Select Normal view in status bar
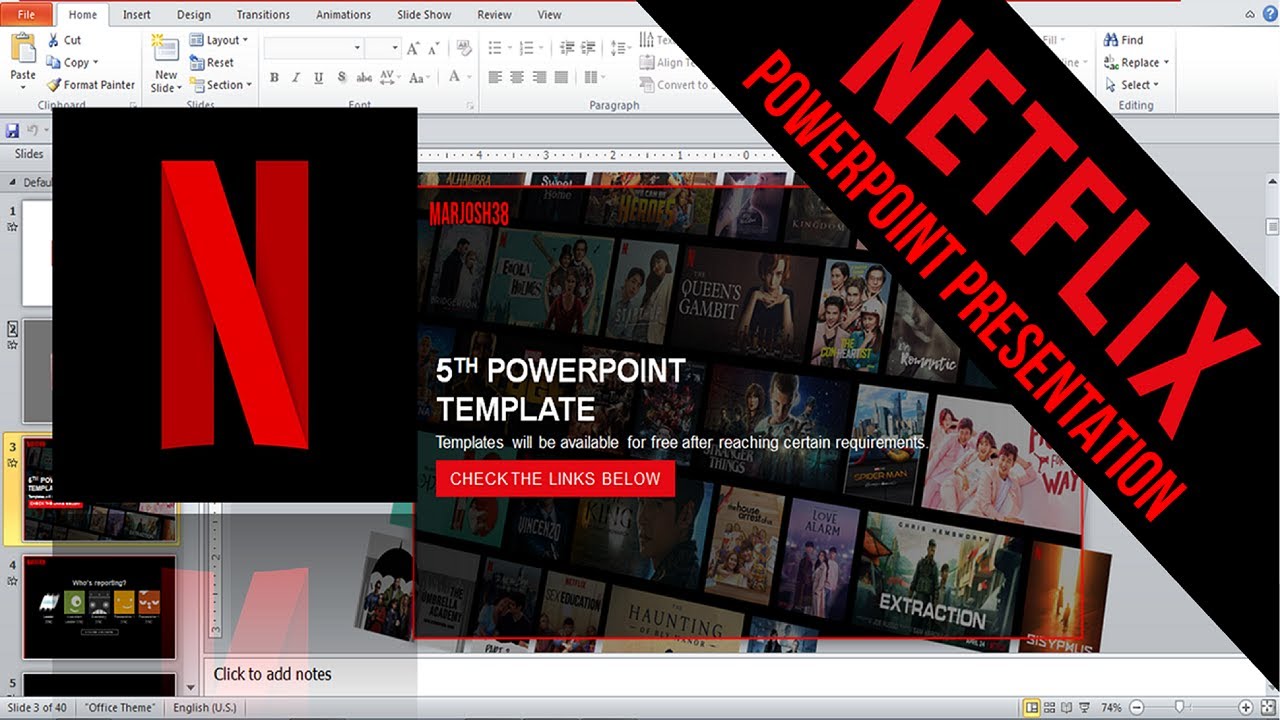 point(1032,708)
